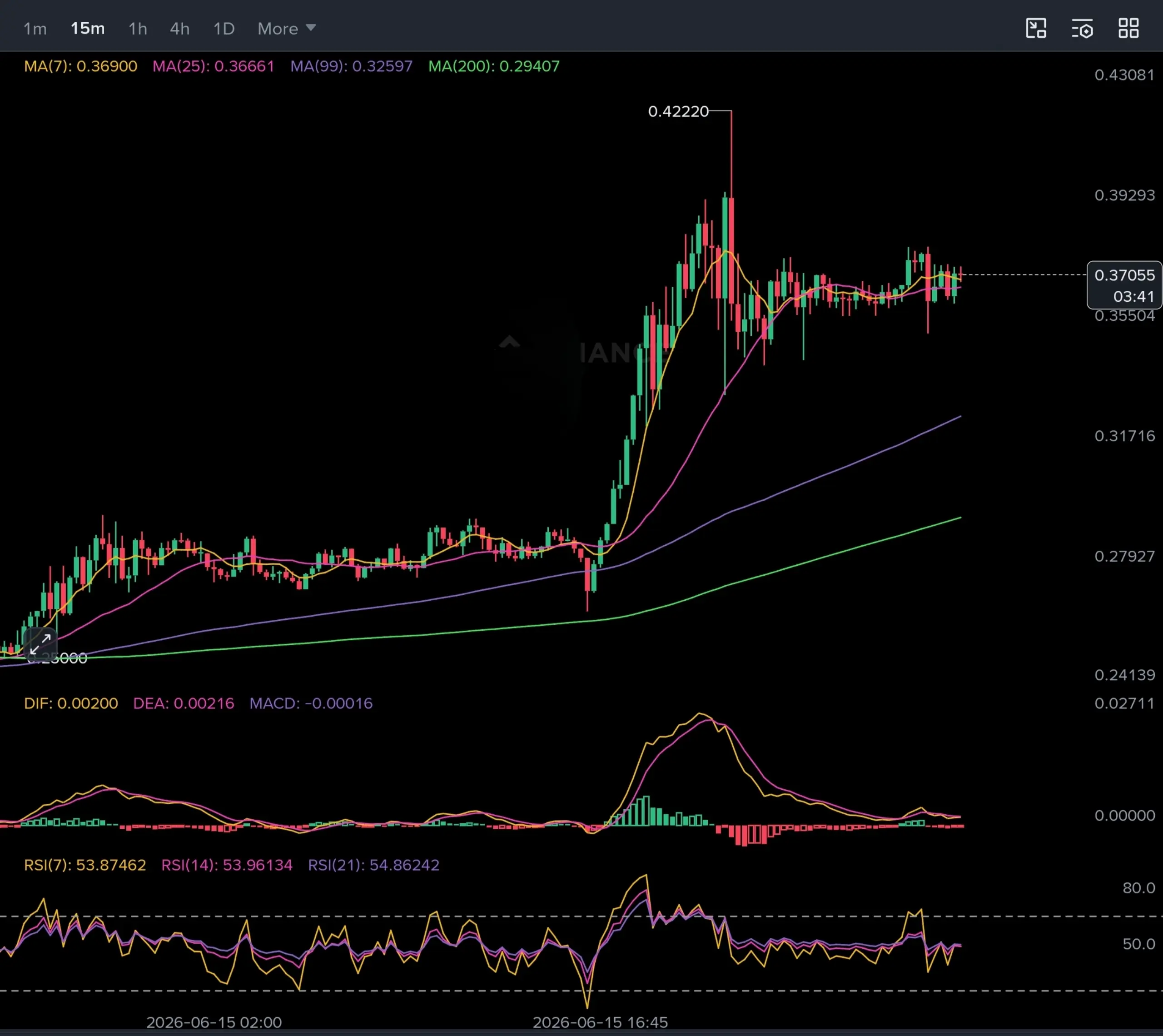Image resolution: width=1163 pixels, height=1036 pixels.
Task: Switch to the 1h timeframe
Action: coord(138,29)
